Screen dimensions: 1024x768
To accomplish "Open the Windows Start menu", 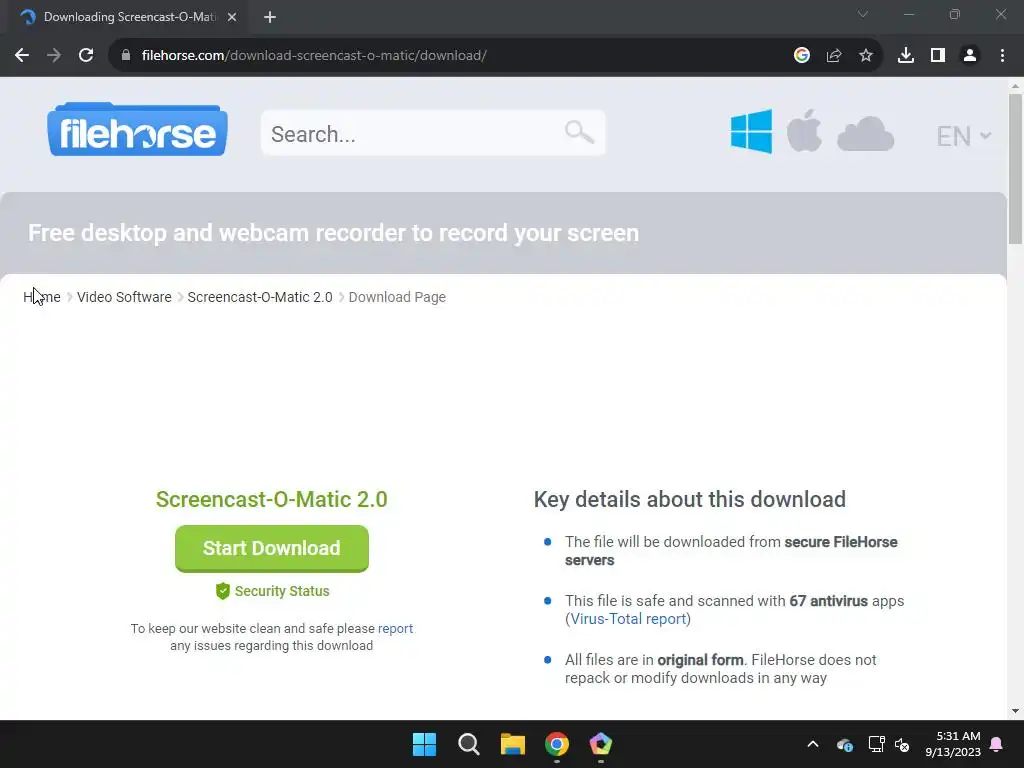I will 424,744.
